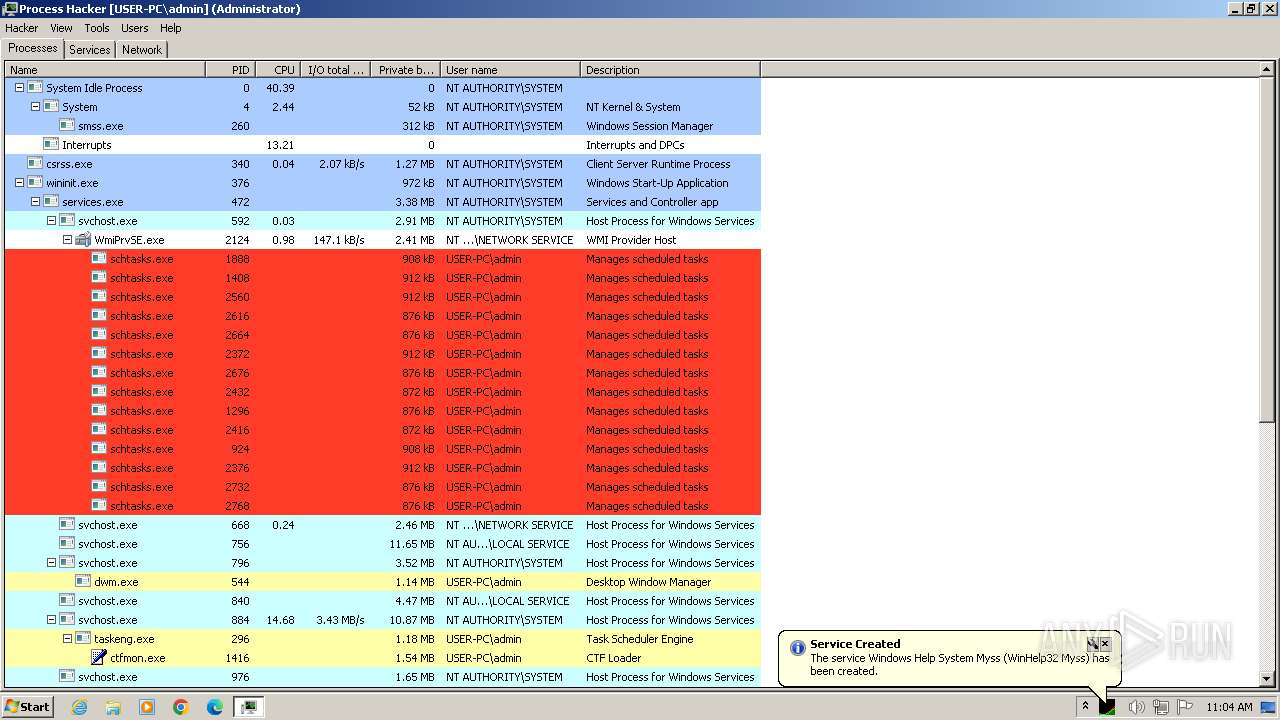Click icon of schtasks.exe PID 1888
The width and height of the screenshot is (1280, 720).
[x=99, y=259]
